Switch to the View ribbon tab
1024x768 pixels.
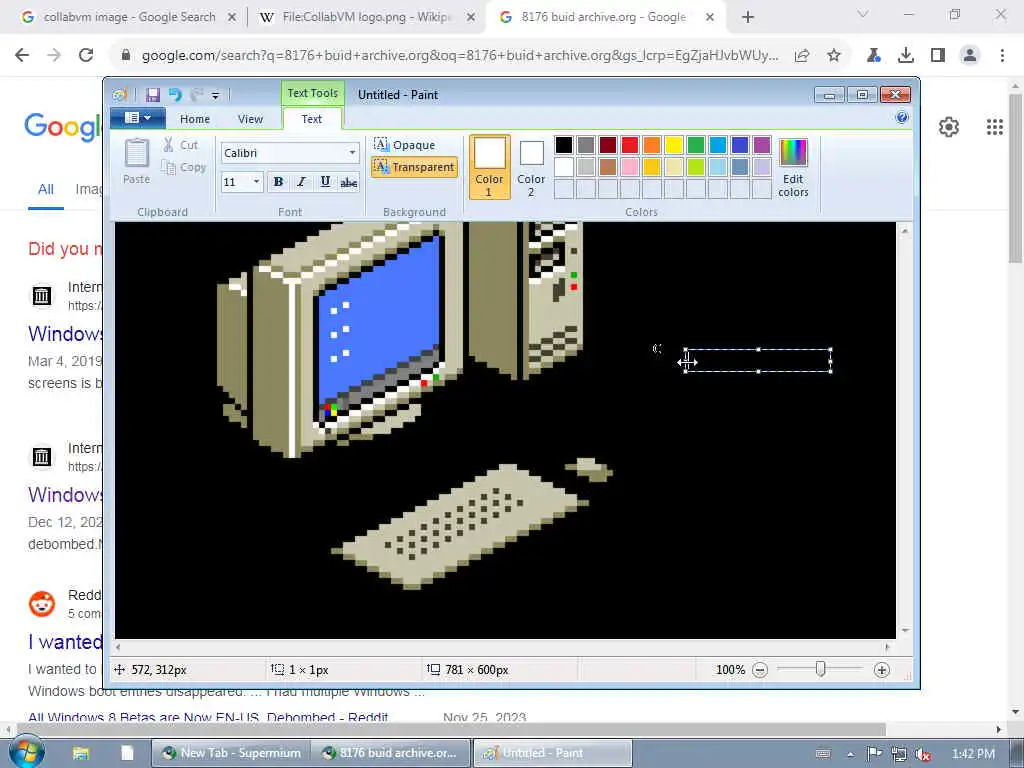[250, 119]
